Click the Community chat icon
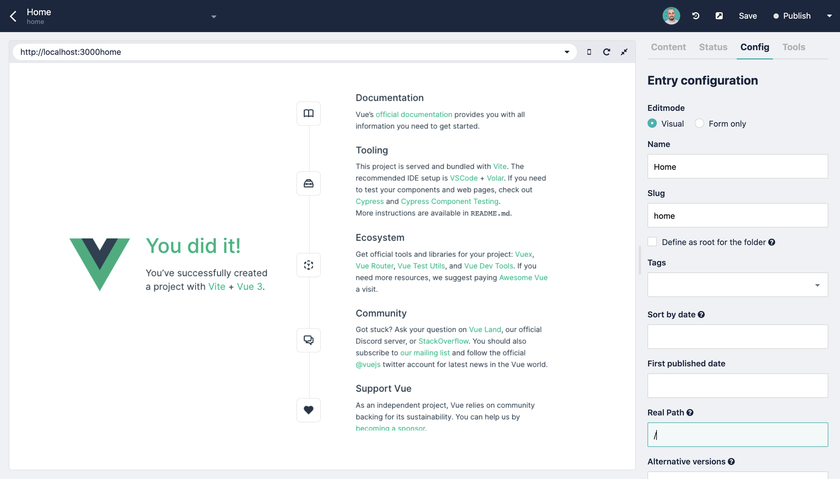This screenshot has height=479, width=840. (x=309, y=340)
